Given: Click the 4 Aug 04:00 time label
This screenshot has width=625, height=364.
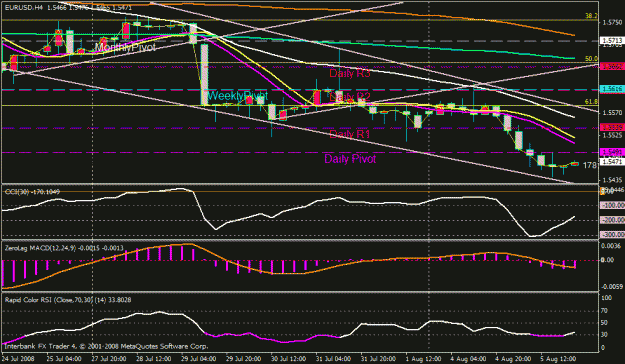Looking at the screenshot, I should tap(468, 358).
